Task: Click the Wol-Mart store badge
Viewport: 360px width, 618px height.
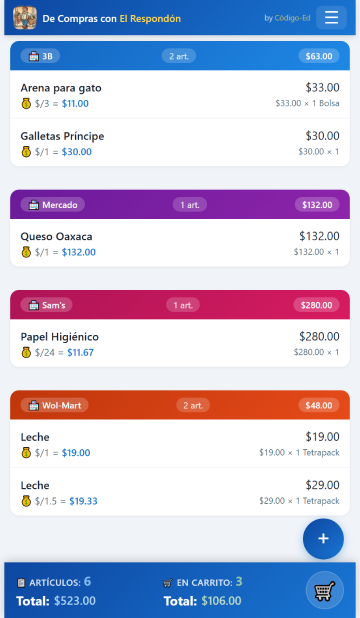Action: tap(54, 405)
